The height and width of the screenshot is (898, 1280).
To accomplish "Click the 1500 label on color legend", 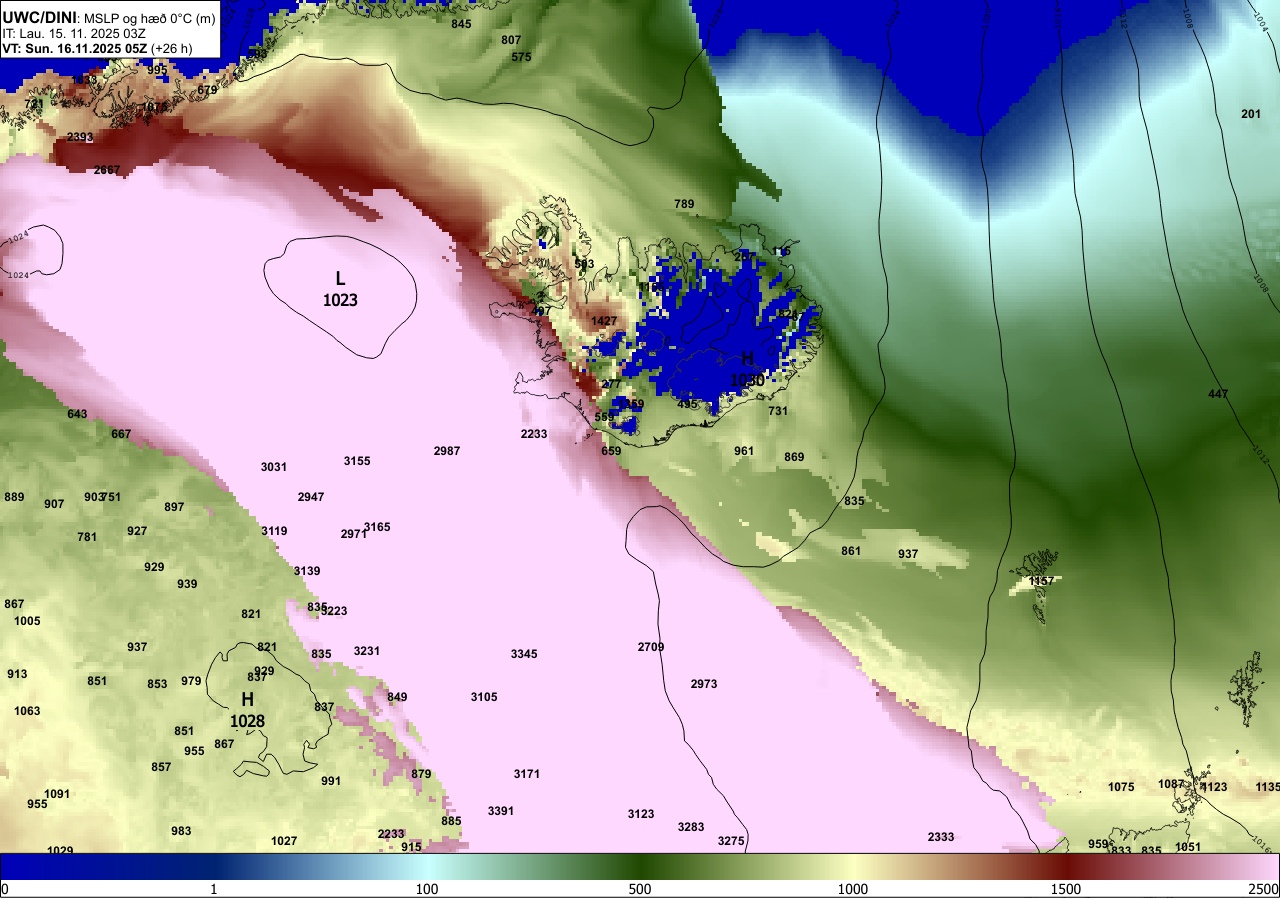I will tap(1066, 889).
